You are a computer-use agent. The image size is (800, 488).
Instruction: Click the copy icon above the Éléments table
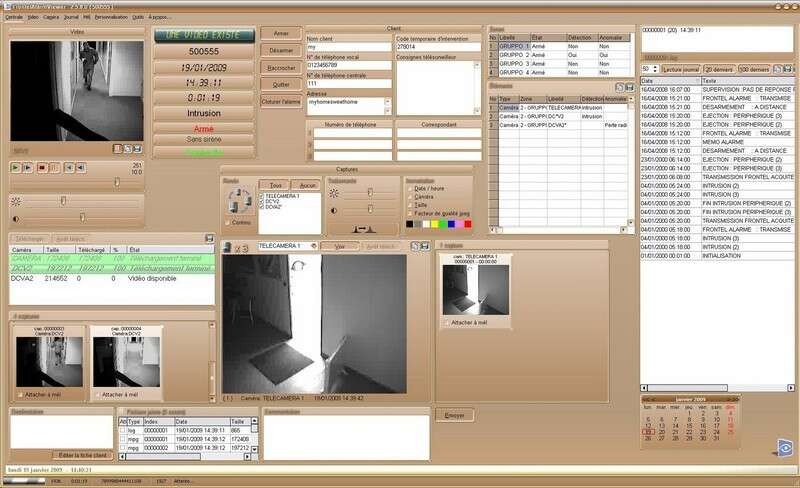[619, 87]
